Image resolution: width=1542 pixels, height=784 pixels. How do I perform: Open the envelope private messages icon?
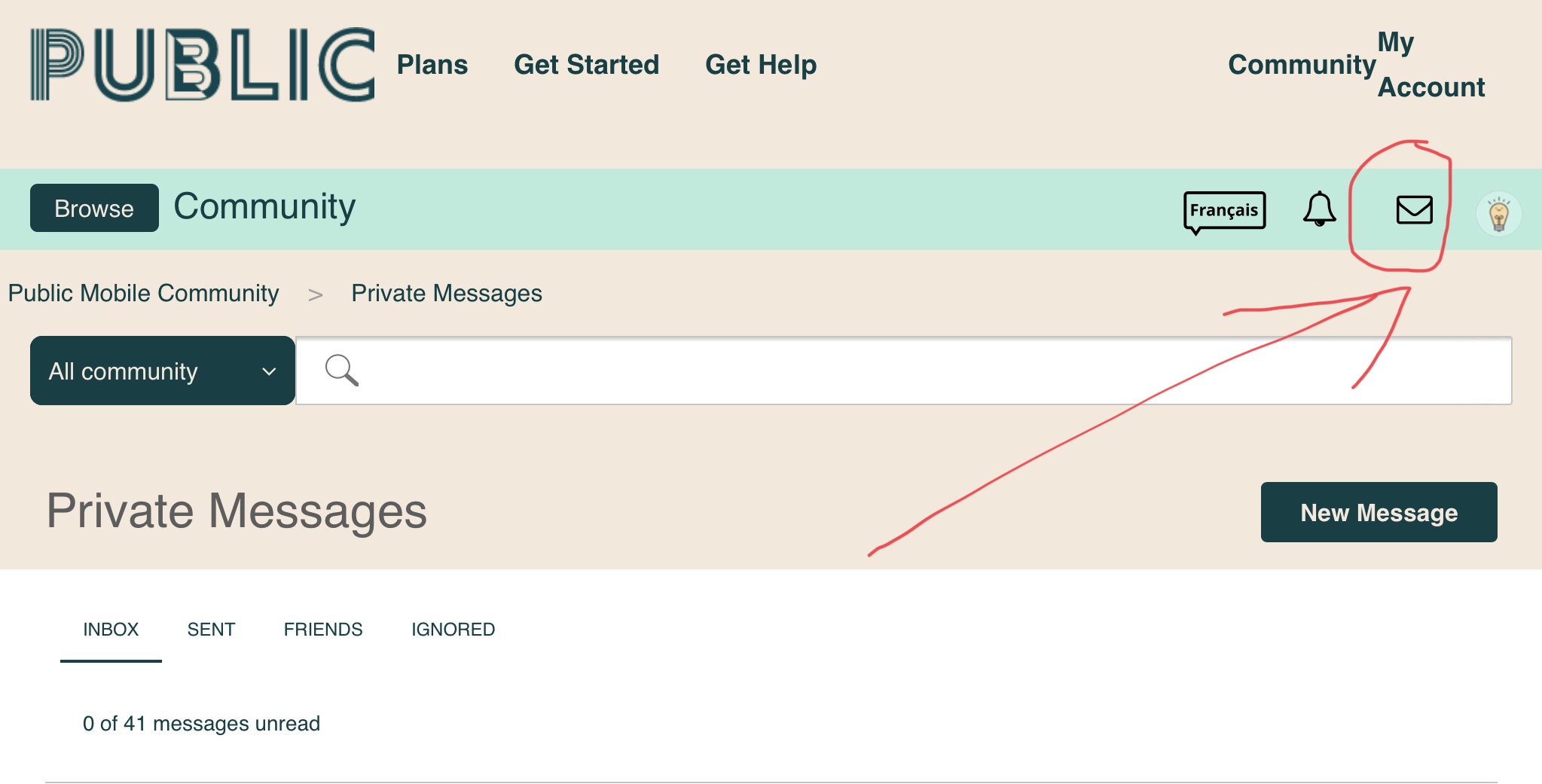pyautogui.click(x=1414, y=209)
